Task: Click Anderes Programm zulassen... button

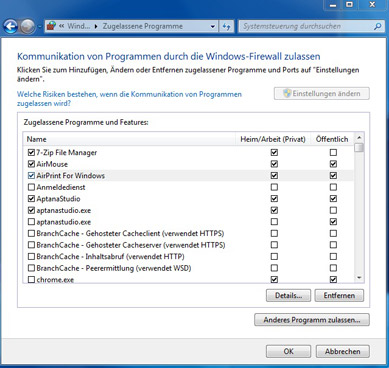Action: click(x=312, y=320)
